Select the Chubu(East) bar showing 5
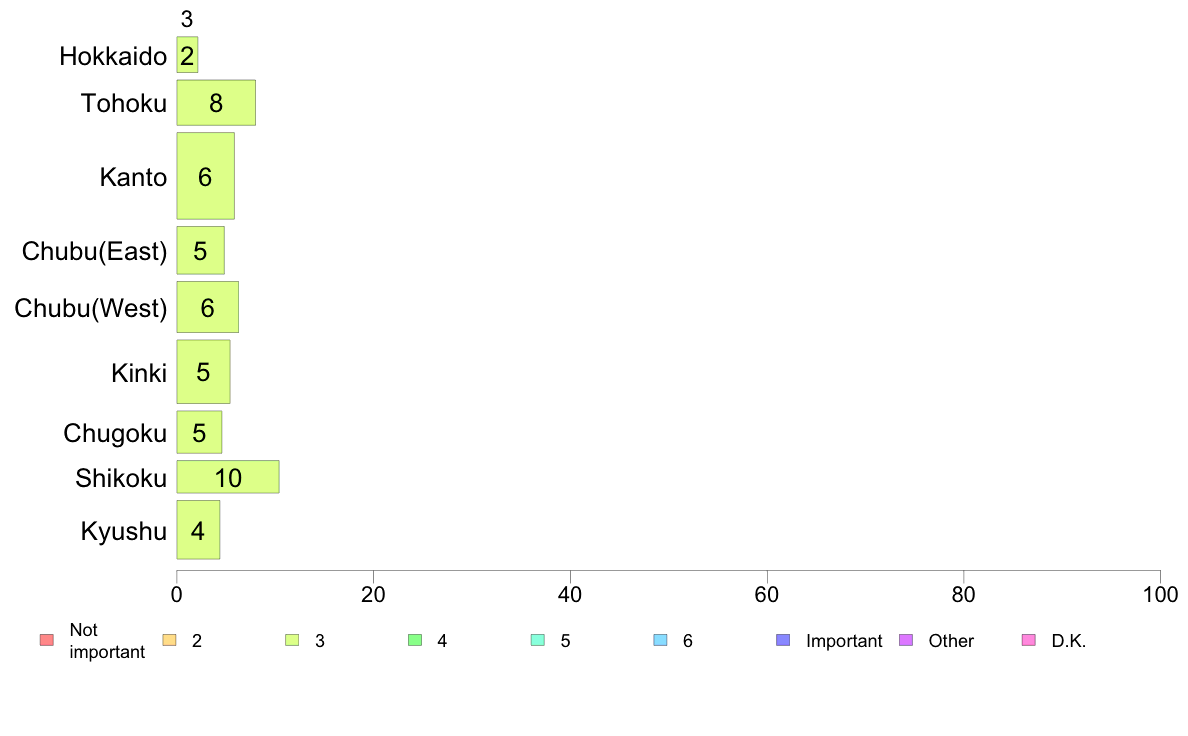This screenshot has width=1188, height=736. click(x=201, y=250)
